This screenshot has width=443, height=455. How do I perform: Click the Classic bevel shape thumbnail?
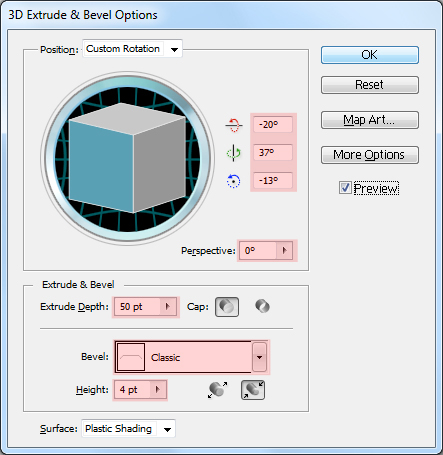[131, 357]
